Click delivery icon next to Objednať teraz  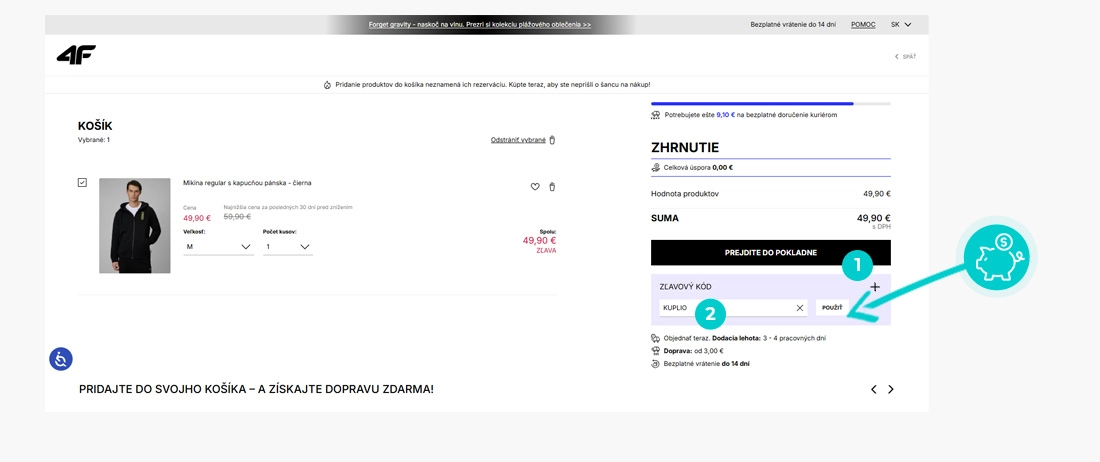click(656, 337)
